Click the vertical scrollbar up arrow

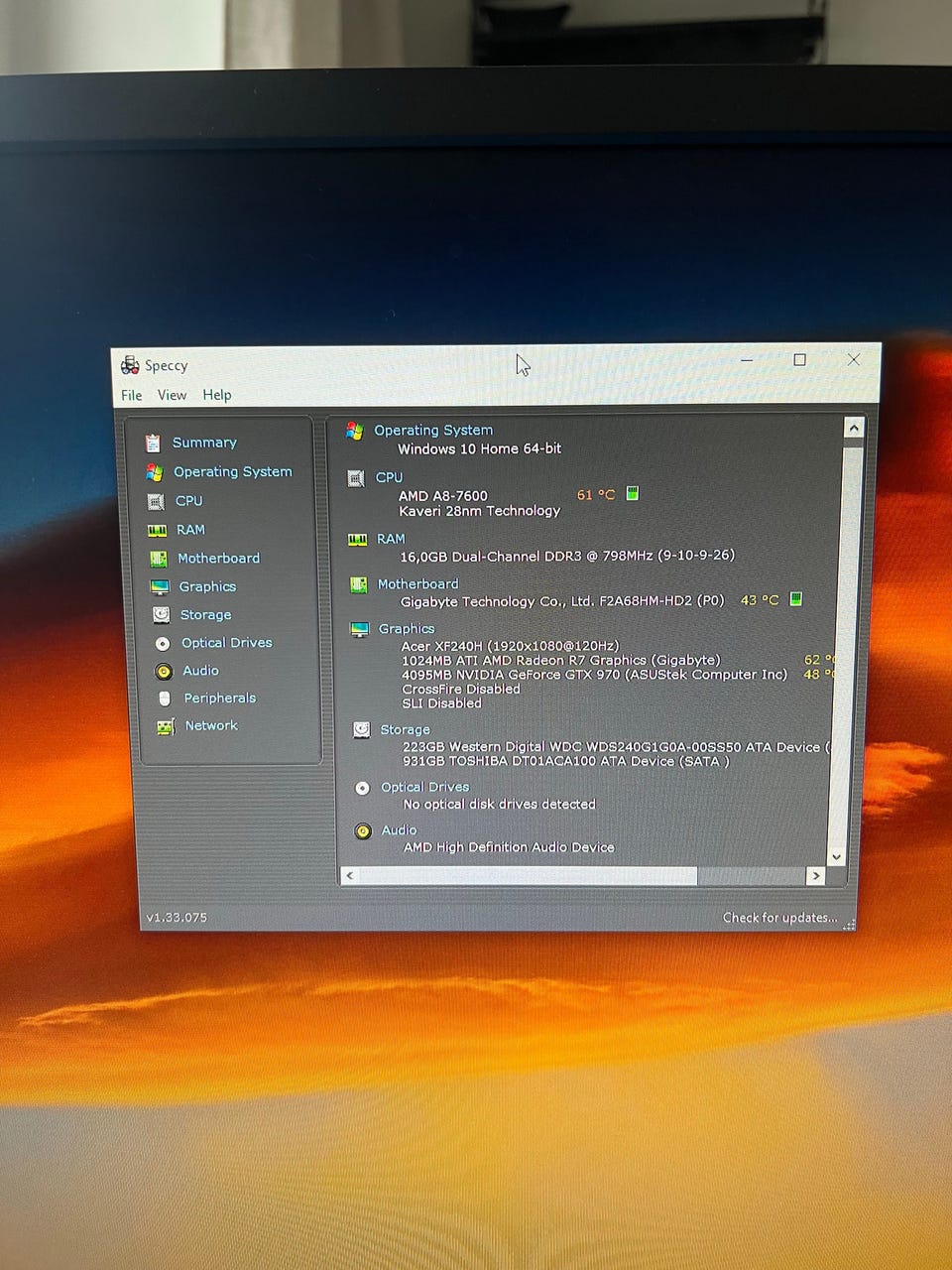(x=853, y=428)
